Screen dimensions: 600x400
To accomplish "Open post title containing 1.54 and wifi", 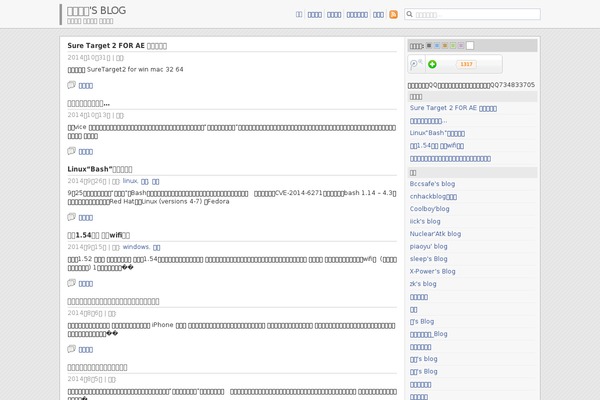I will tap(99, 235).
